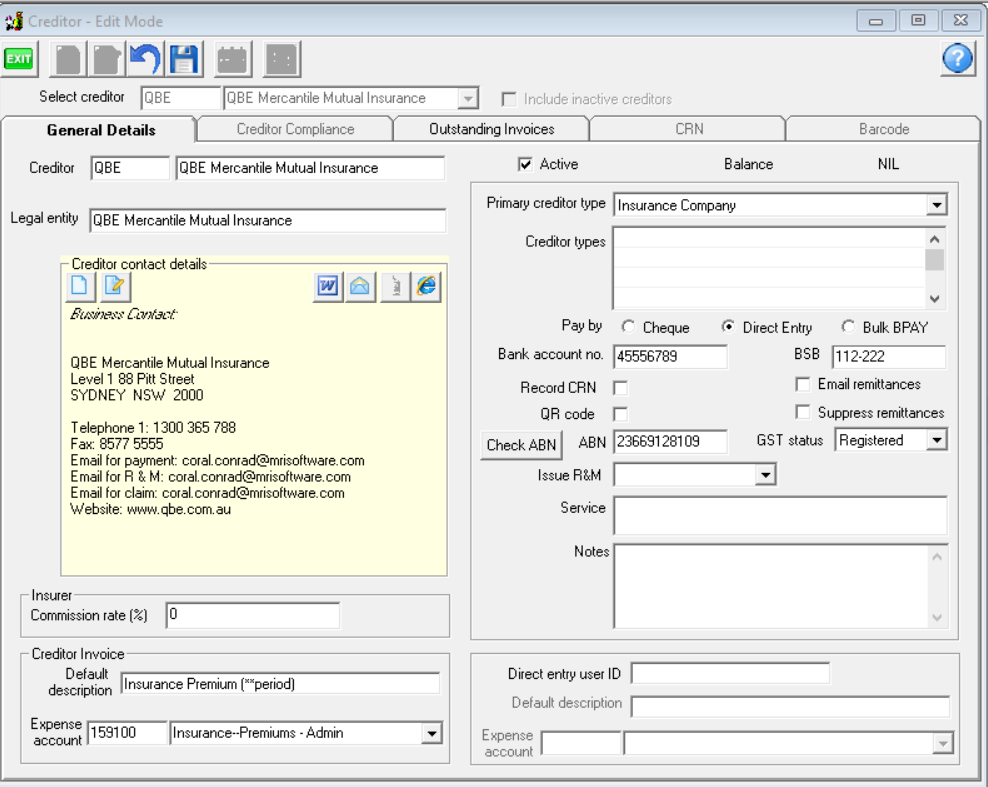The width and height of the screenshot is (988, 787).
Task: Click the Notes text area
Action: (771, 586)
